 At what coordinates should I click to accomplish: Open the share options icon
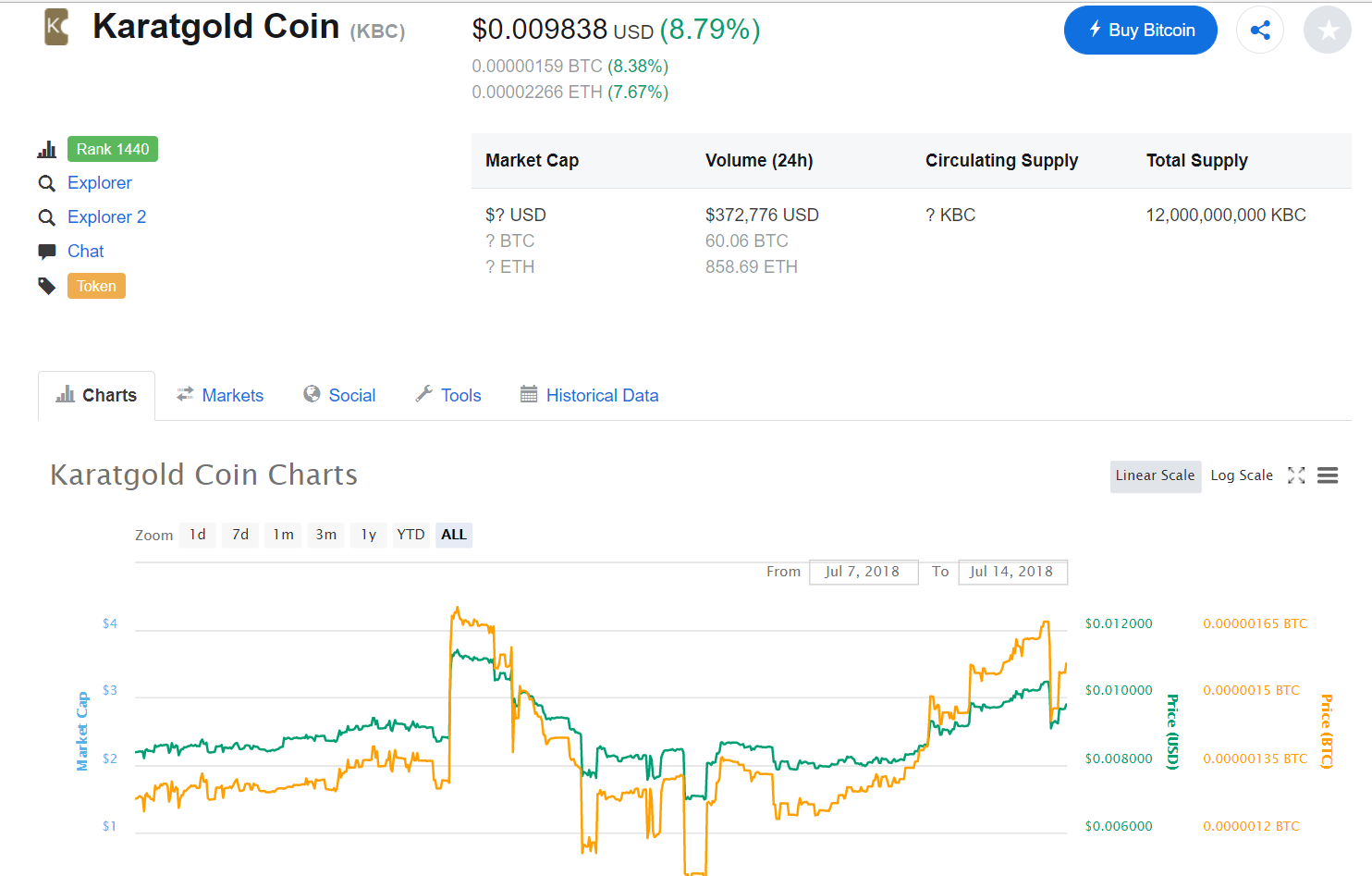(1259, 30)
